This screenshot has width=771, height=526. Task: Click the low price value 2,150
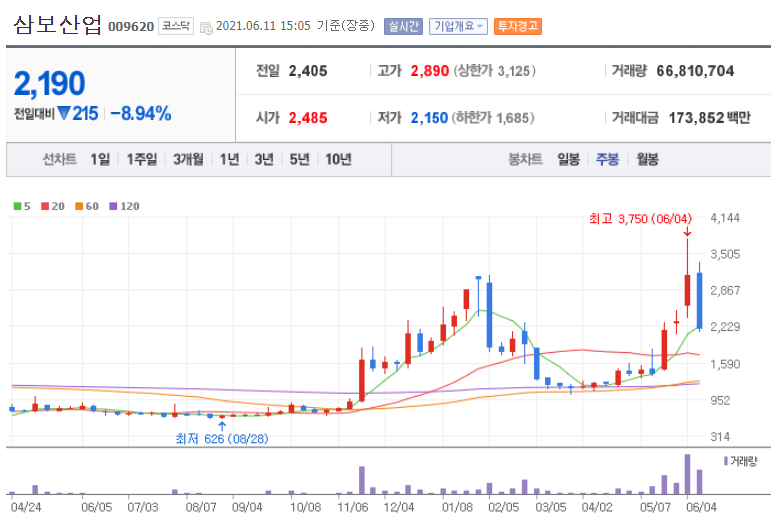tap(429, 118)
